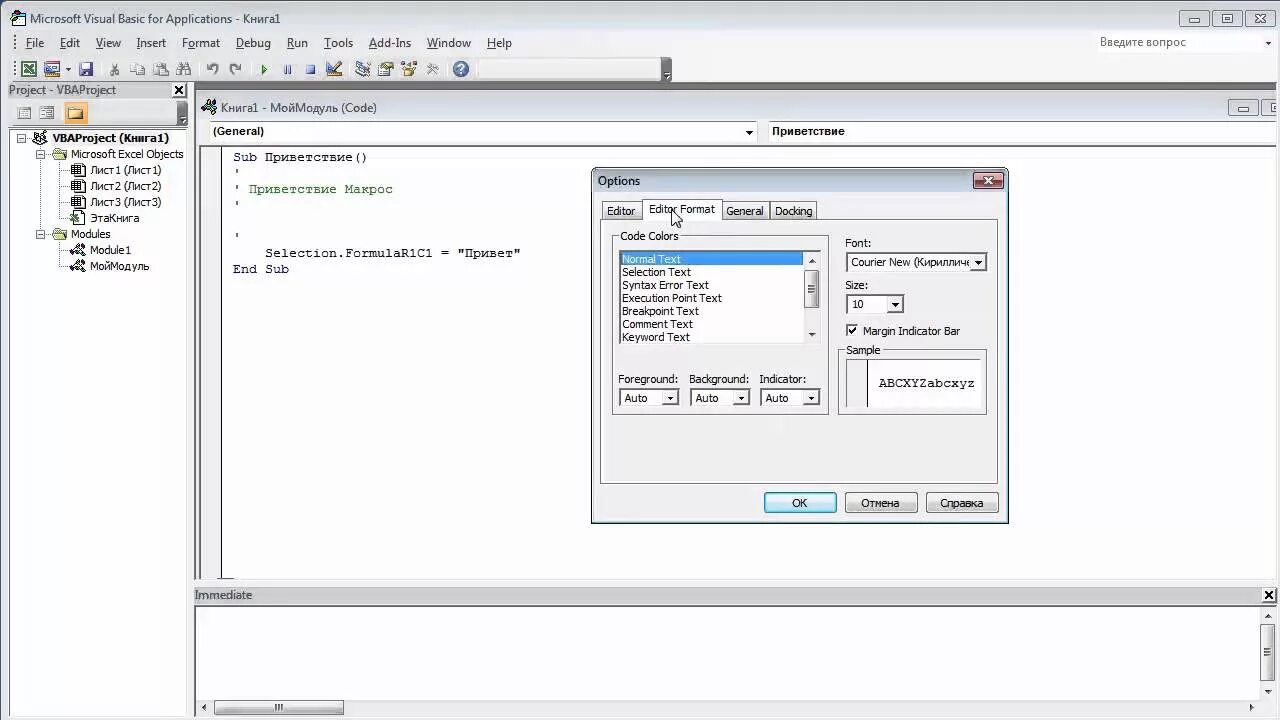Viewport: 1280px width, 720px height.
Task: Open the Format menu
Action: pyautogui.click(x=201, y=43)
